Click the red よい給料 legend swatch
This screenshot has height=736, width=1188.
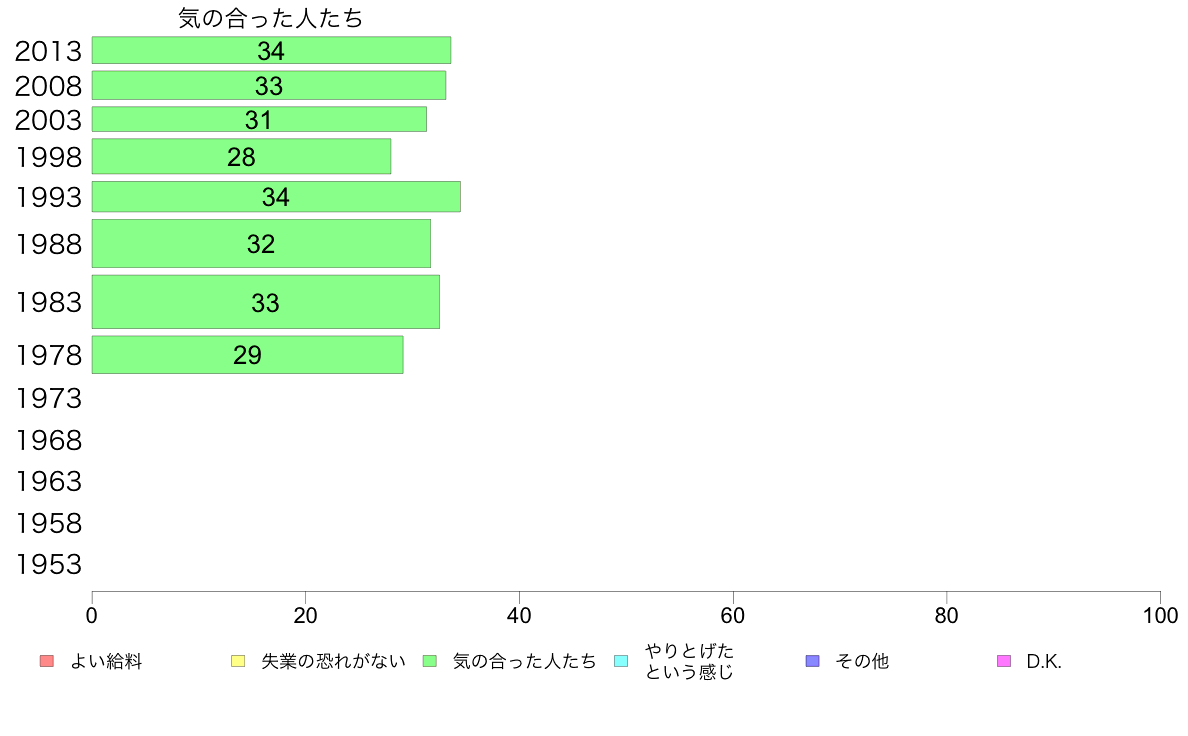[47, 661]
